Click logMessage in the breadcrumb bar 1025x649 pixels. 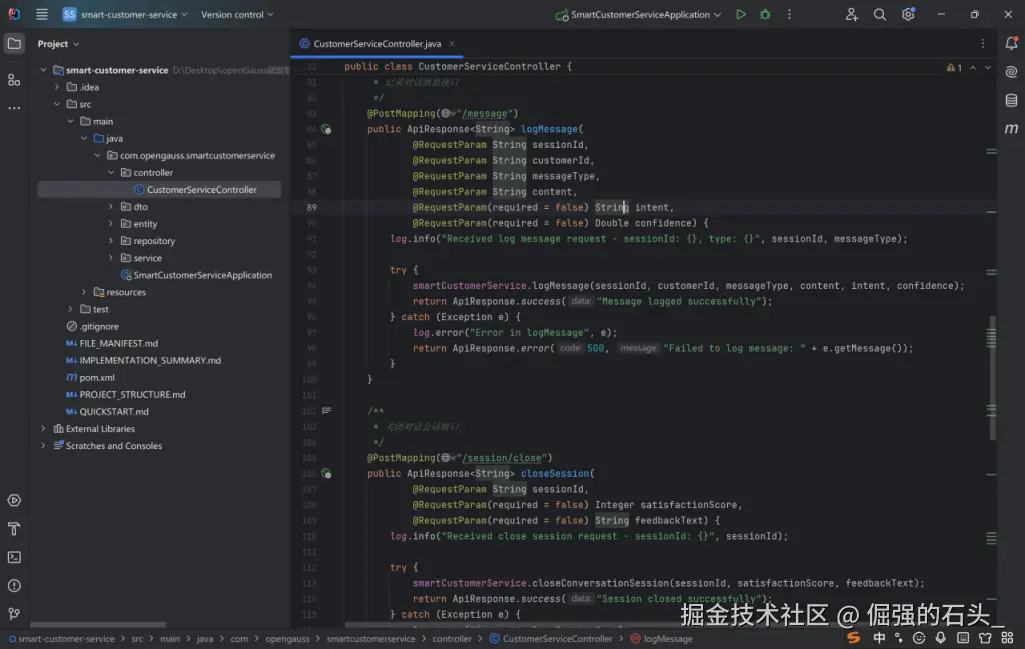[667, 639]
